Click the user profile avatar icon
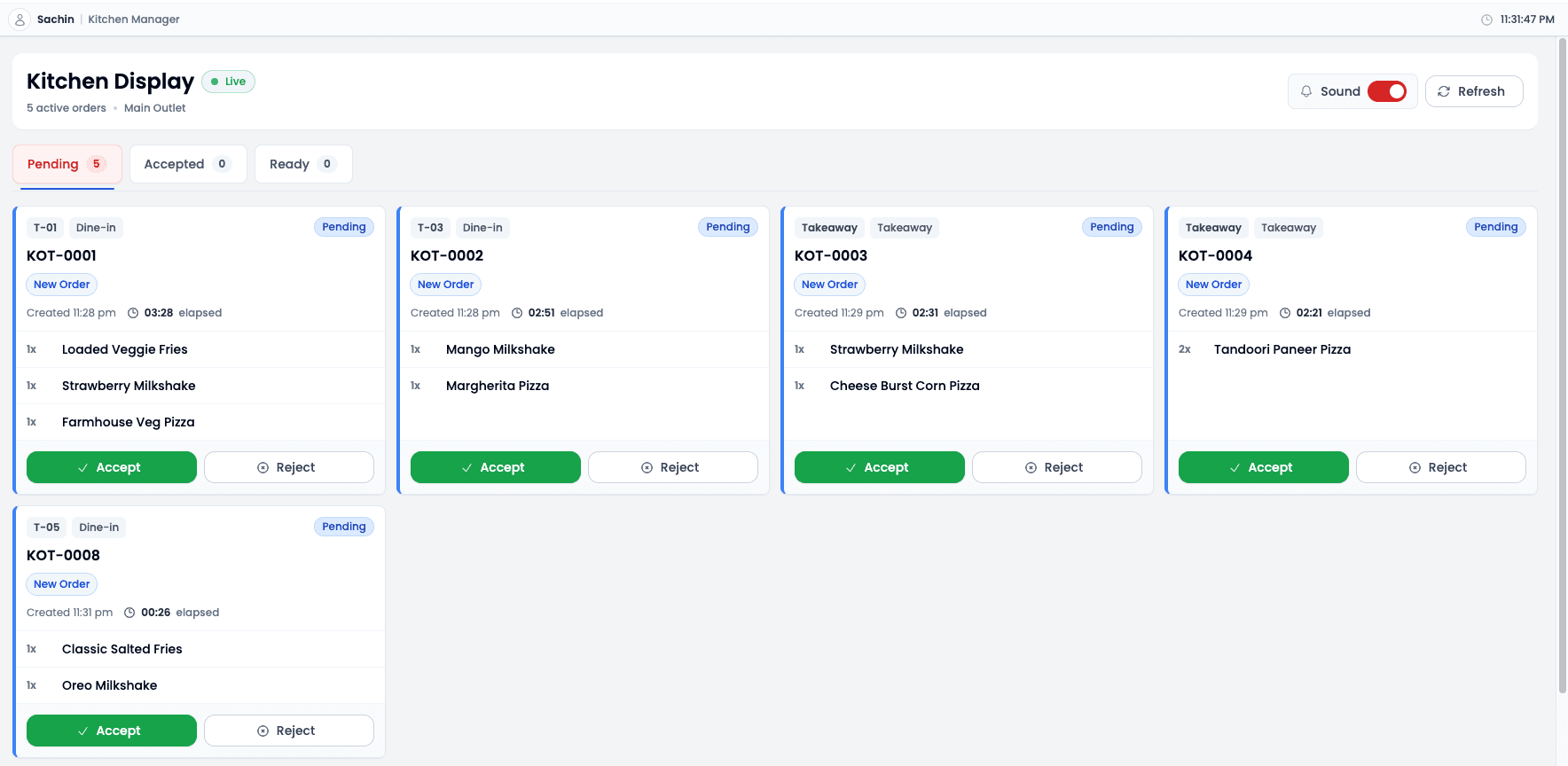The height and width of the screenshot is (766, 1568). (20, 20)
